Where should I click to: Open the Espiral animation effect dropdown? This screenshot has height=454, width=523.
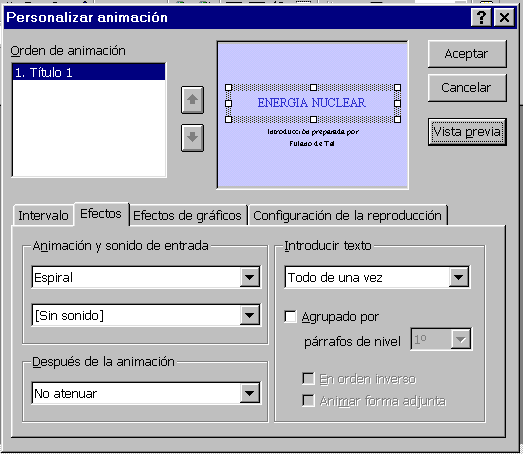click(x=249, y=277)
